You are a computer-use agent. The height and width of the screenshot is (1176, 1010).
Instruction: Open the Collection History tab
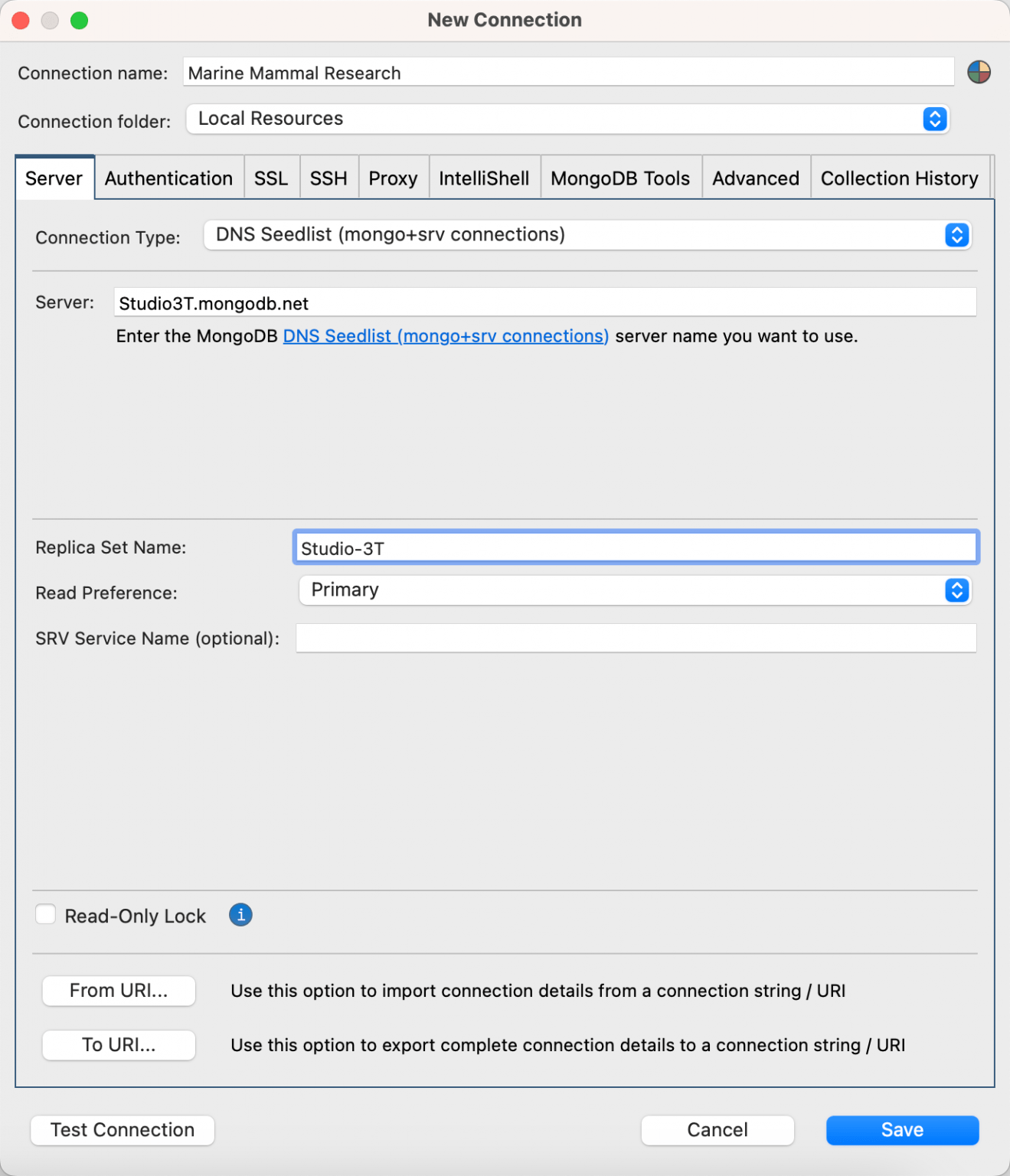coord(899,178)
